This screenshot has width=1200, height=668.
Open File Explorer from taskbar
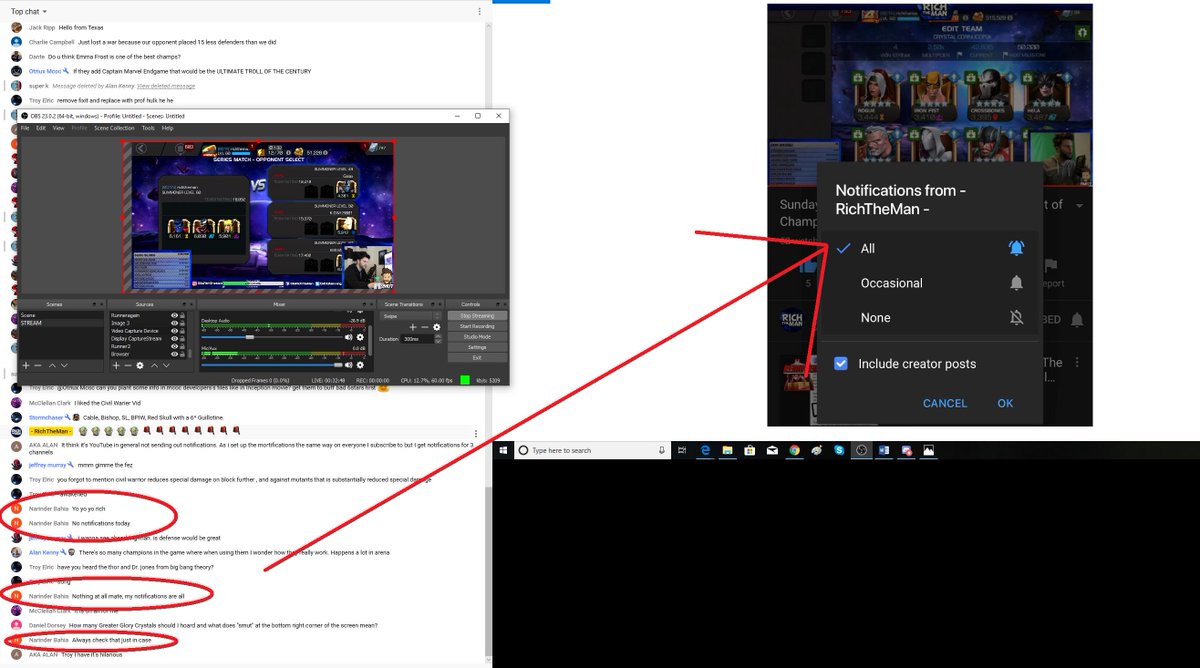click(728, 451)
